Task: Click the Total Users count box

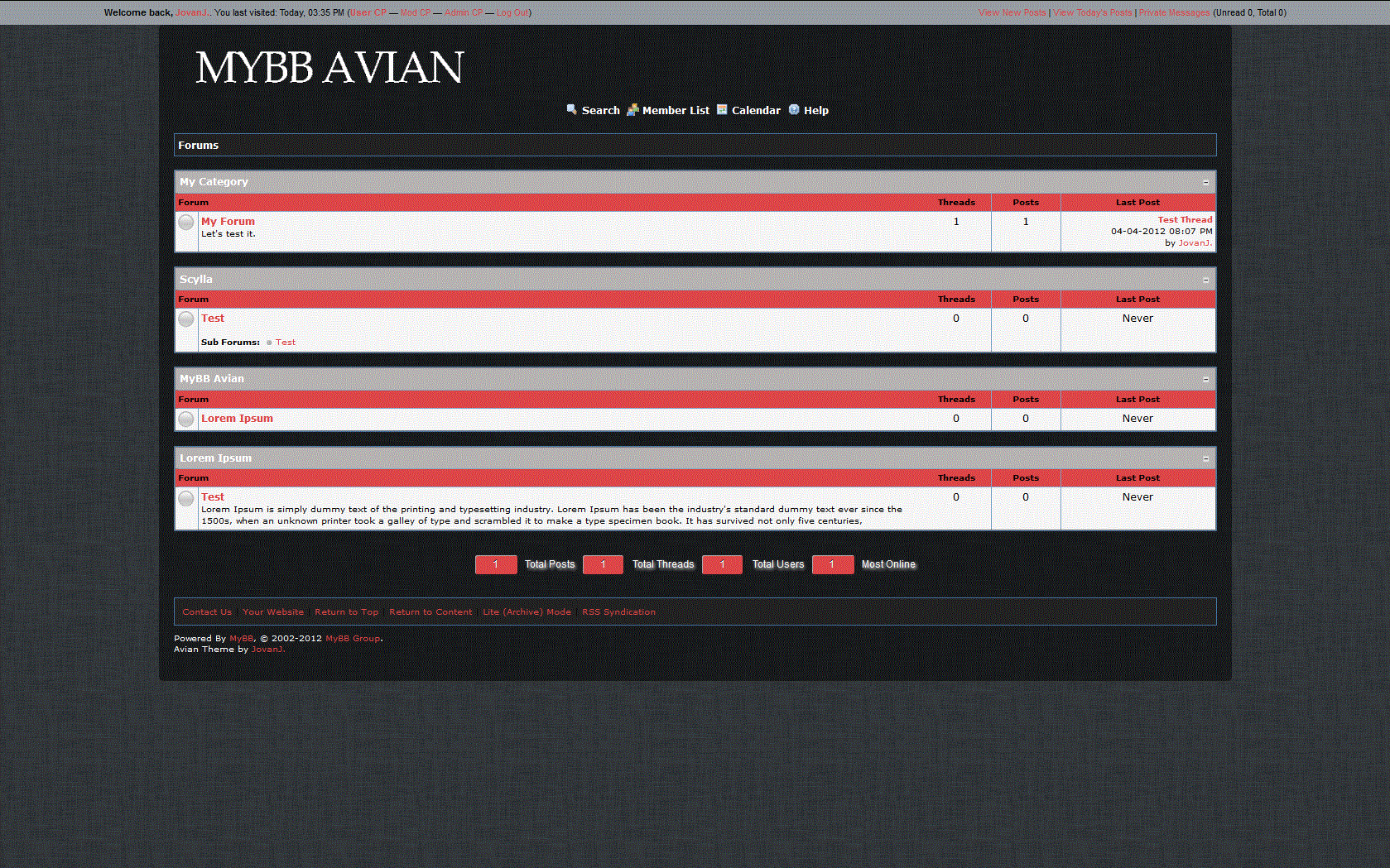Action: (722, 564)
